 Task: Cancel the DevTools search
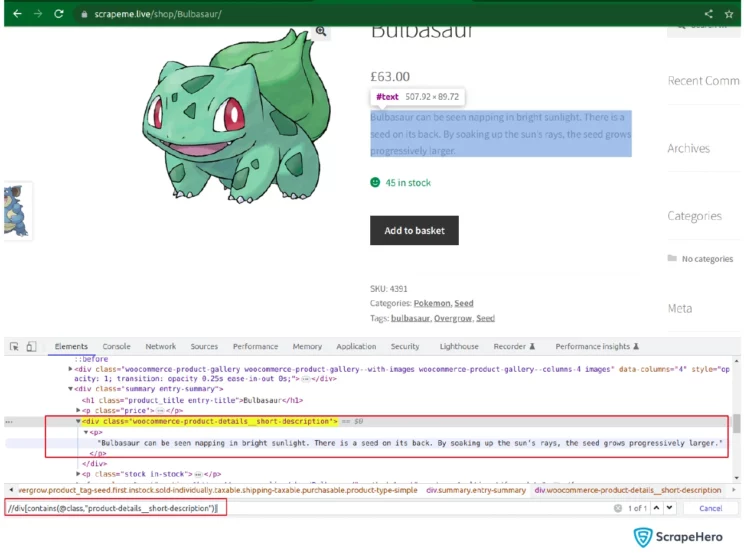pos(710,508)
